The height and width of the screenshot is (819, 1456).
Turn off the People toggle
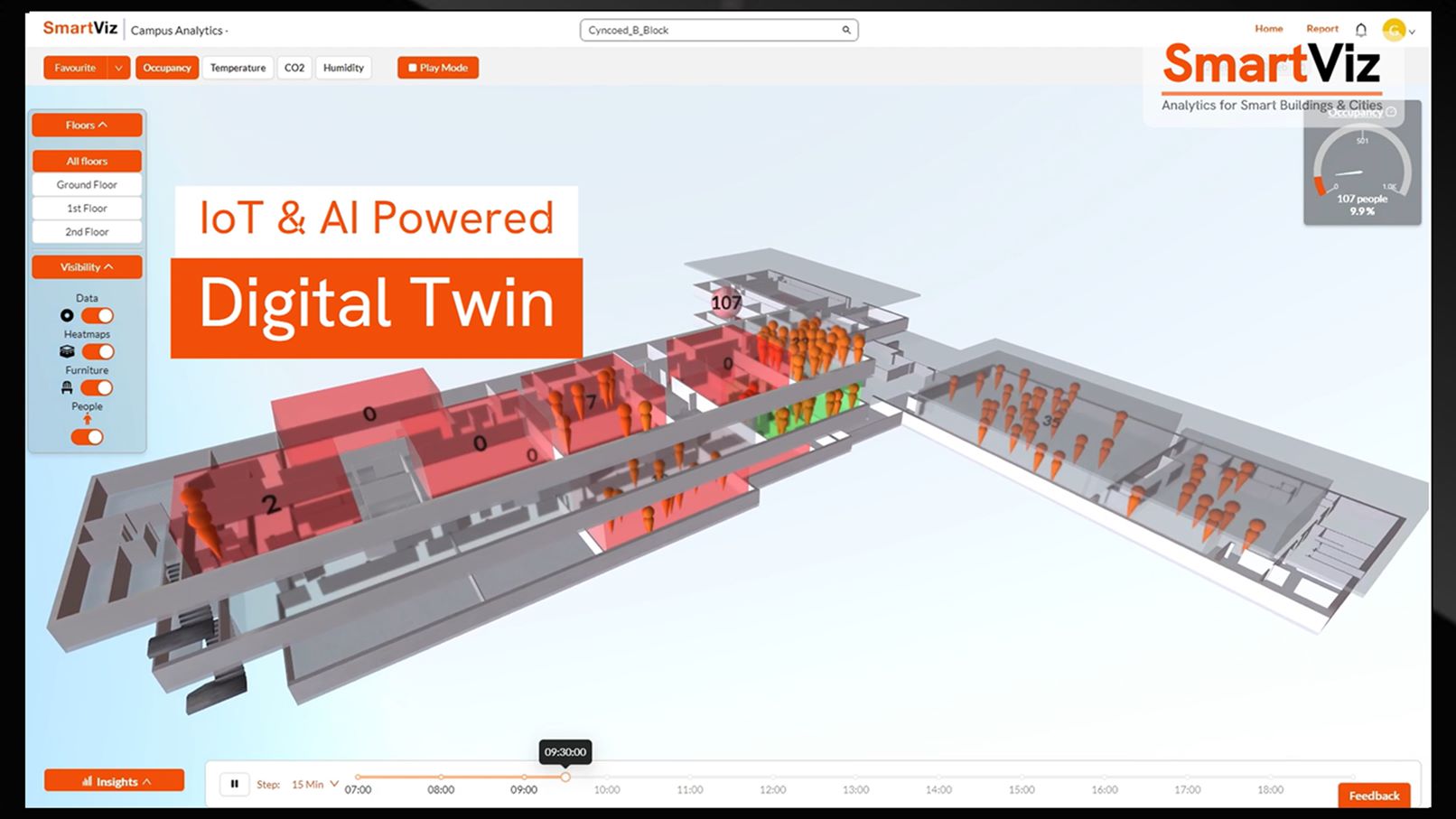87,437
